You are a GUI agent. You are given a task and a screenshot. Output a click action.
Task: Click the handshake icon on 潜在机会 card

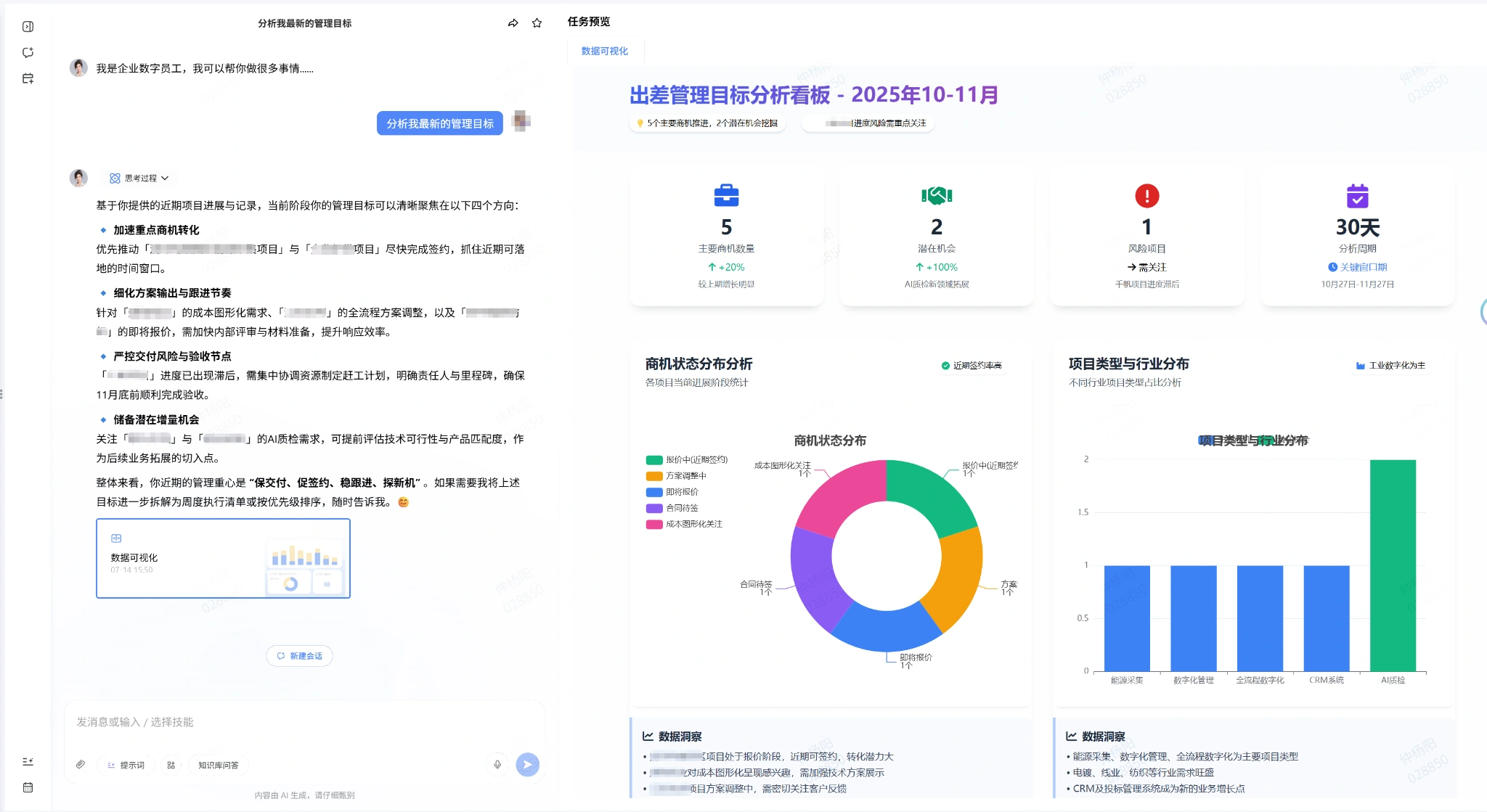tap(937, 195)
